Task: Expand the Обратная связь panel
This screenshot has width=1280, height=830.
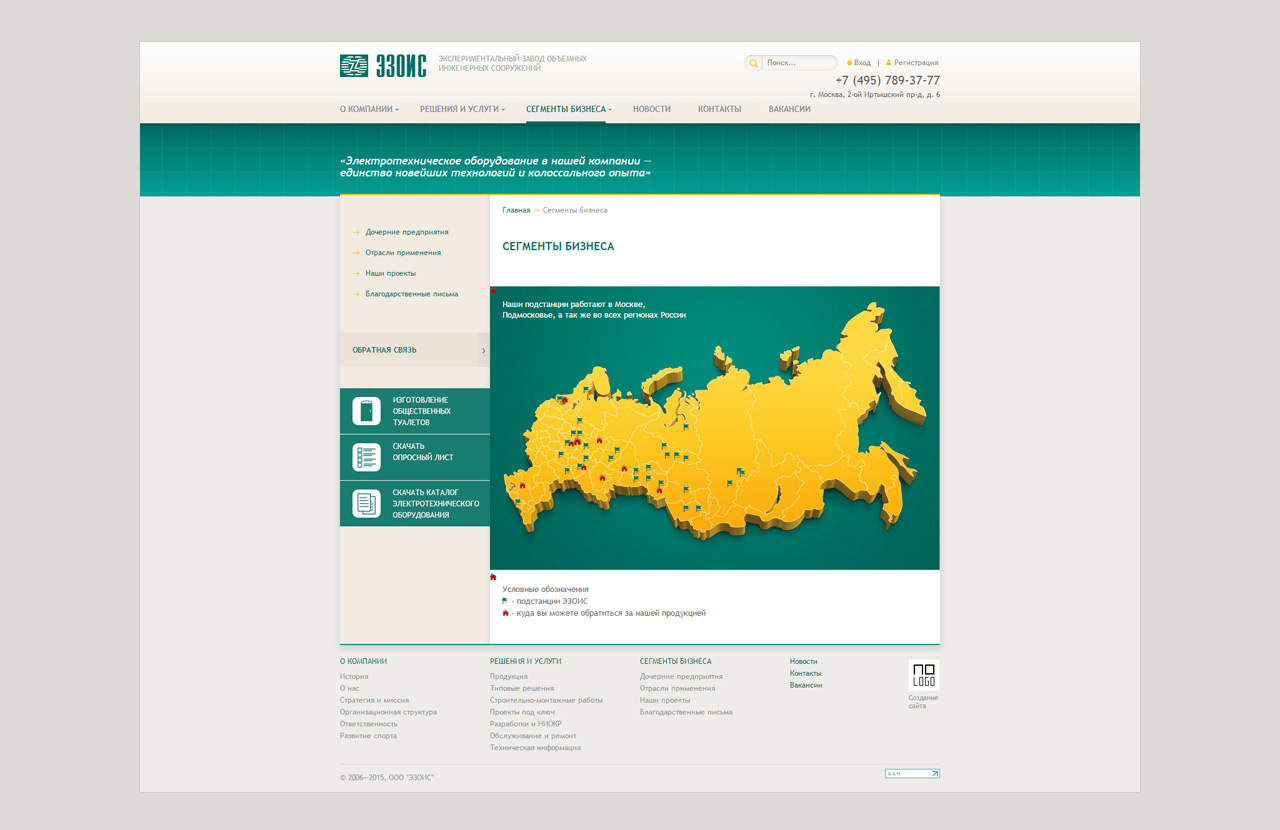Action: [414, 350]
